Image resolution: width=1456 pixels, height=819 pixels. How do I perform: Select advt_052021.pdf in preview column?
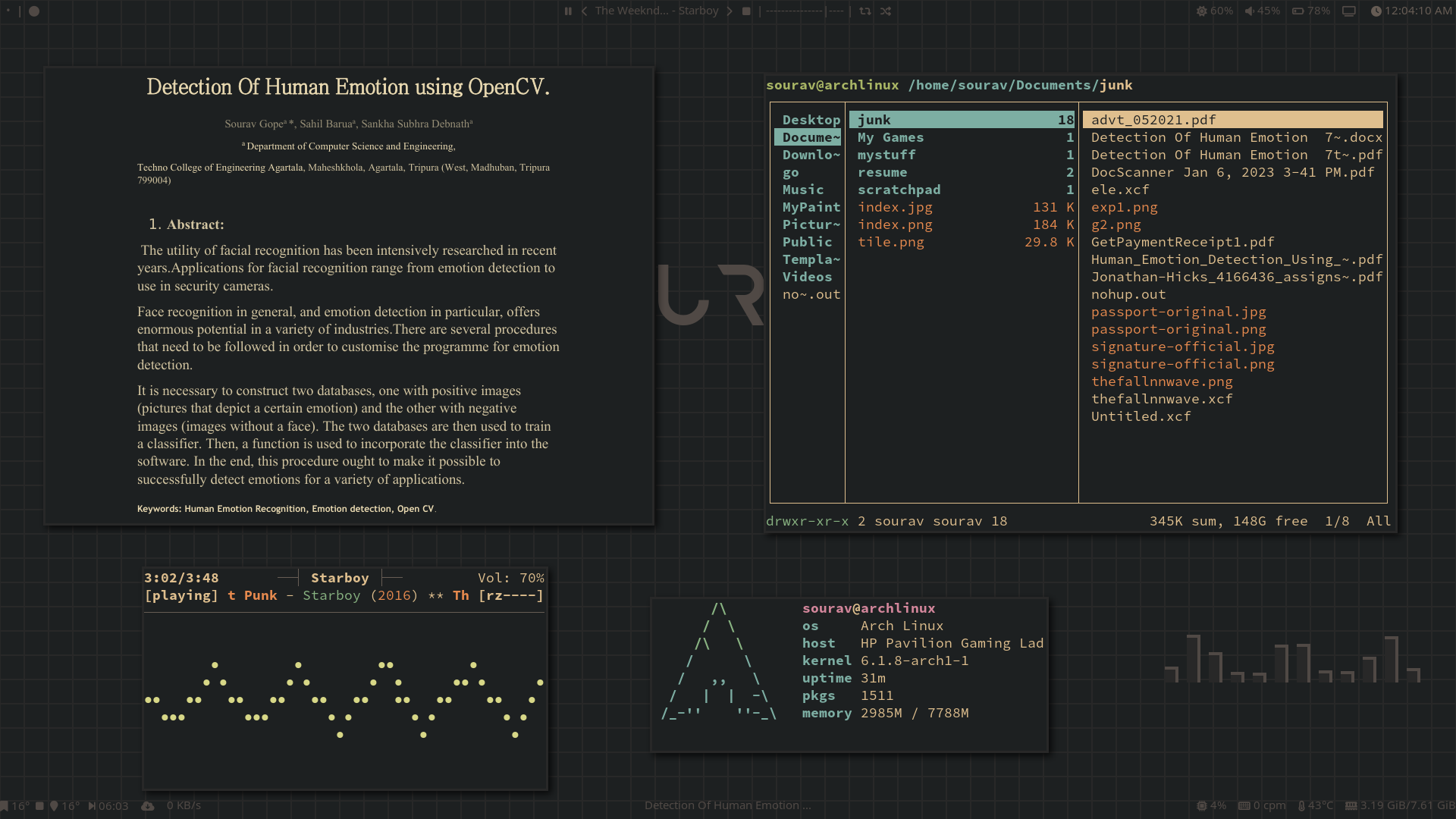[1153, 120]
